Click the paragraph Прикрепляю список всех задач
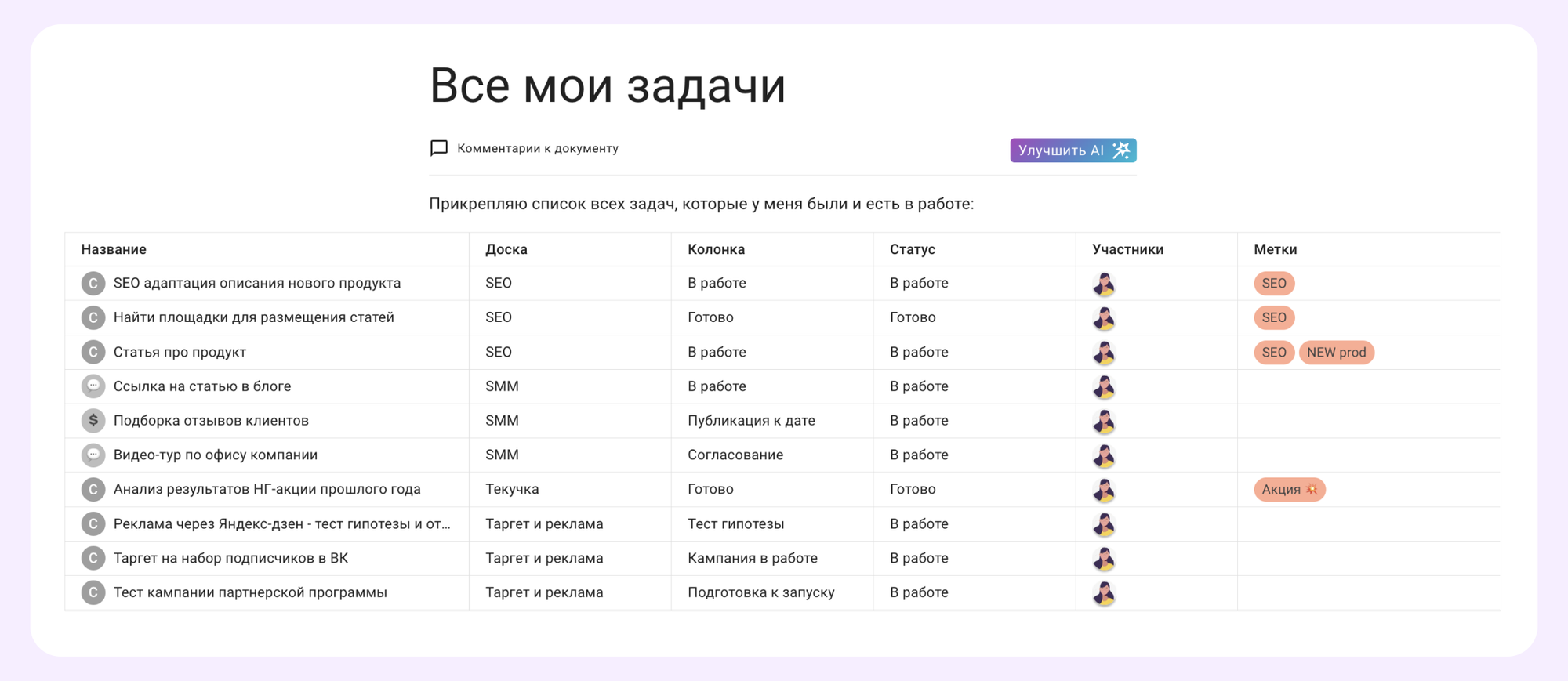This screenshot has width=1568, height=681. (x=701, y=205)
